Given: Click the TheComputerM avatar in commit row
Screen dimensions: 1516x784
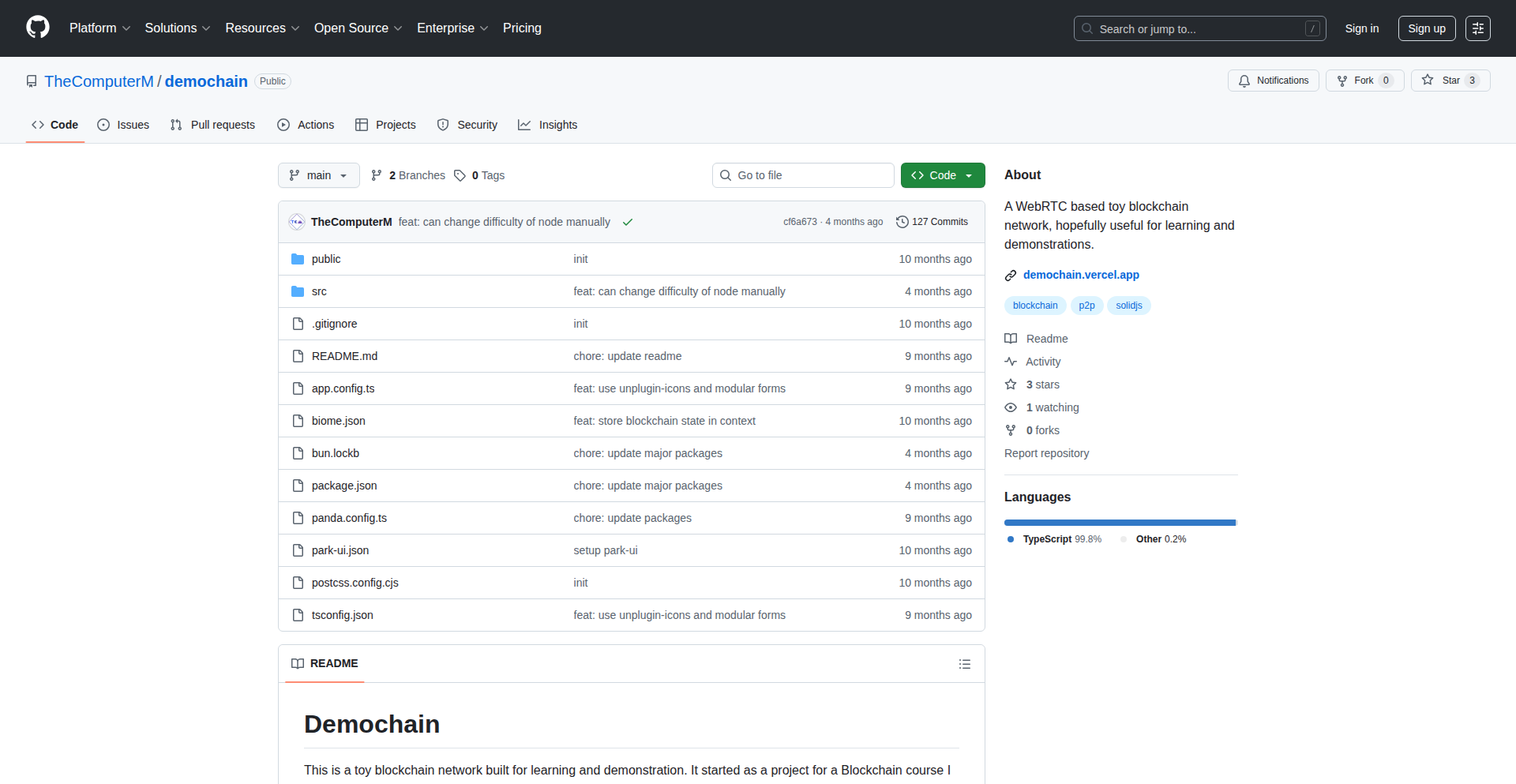Looking at the screenshot, I should 297,222.
